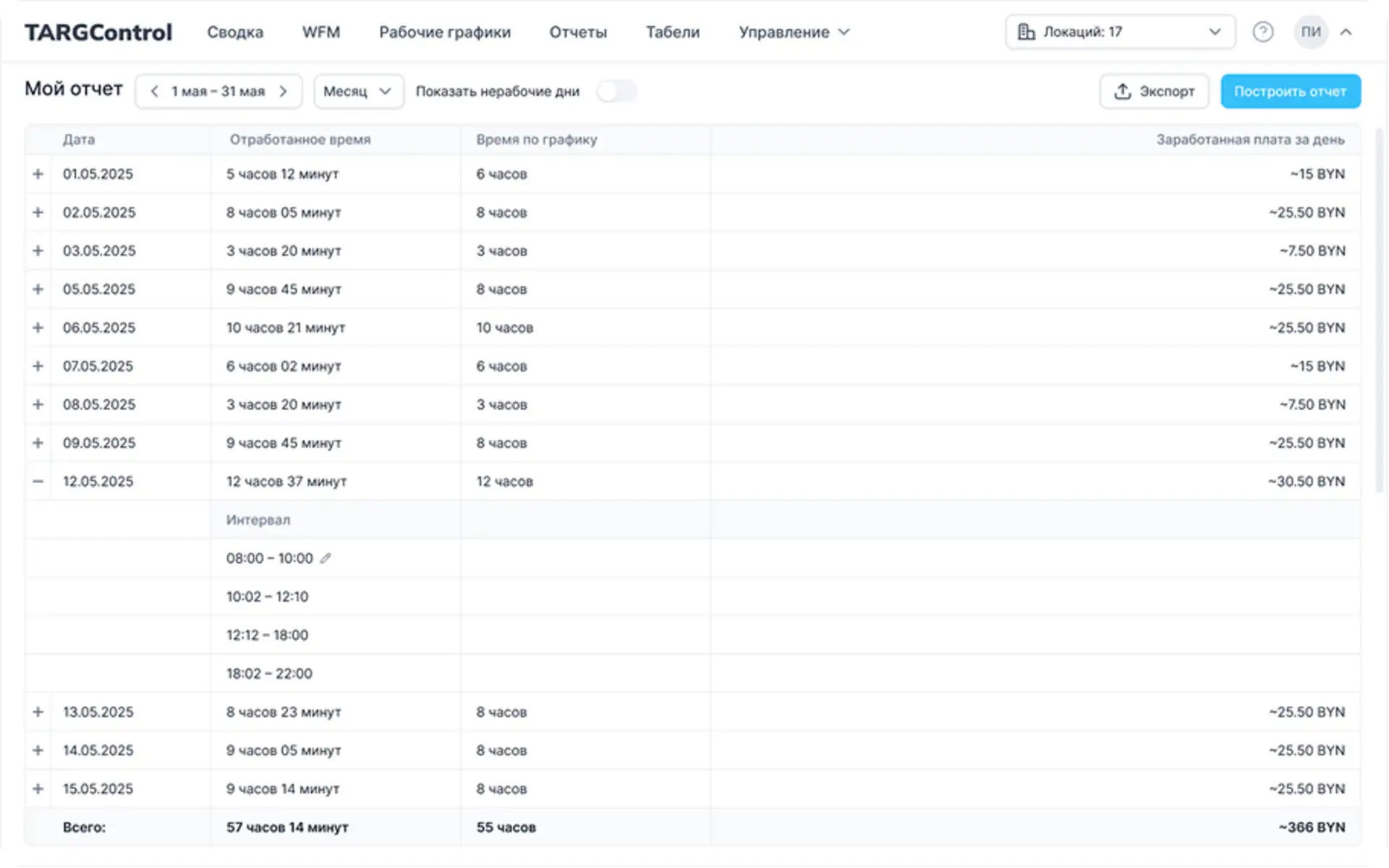Viewport: 1389px width, 868px height.
Task: Open the Локаций: 17 dropdown
Action: tap(1120, 32)
